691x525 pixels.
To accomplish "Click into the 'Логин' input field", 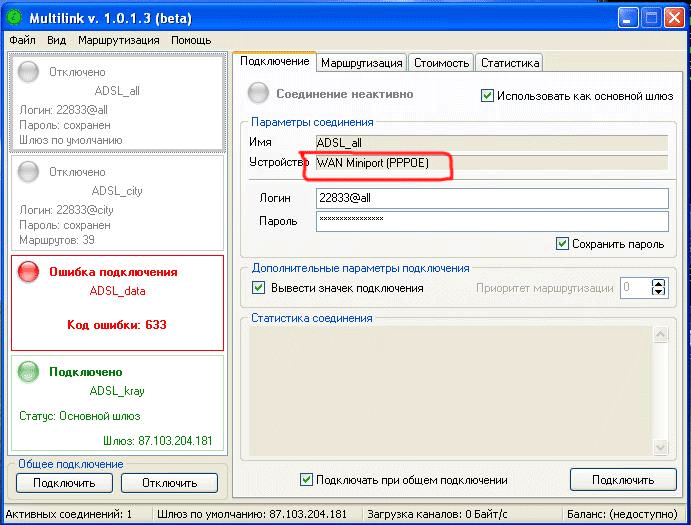I will pyautogui.click(x=490, y=198).
